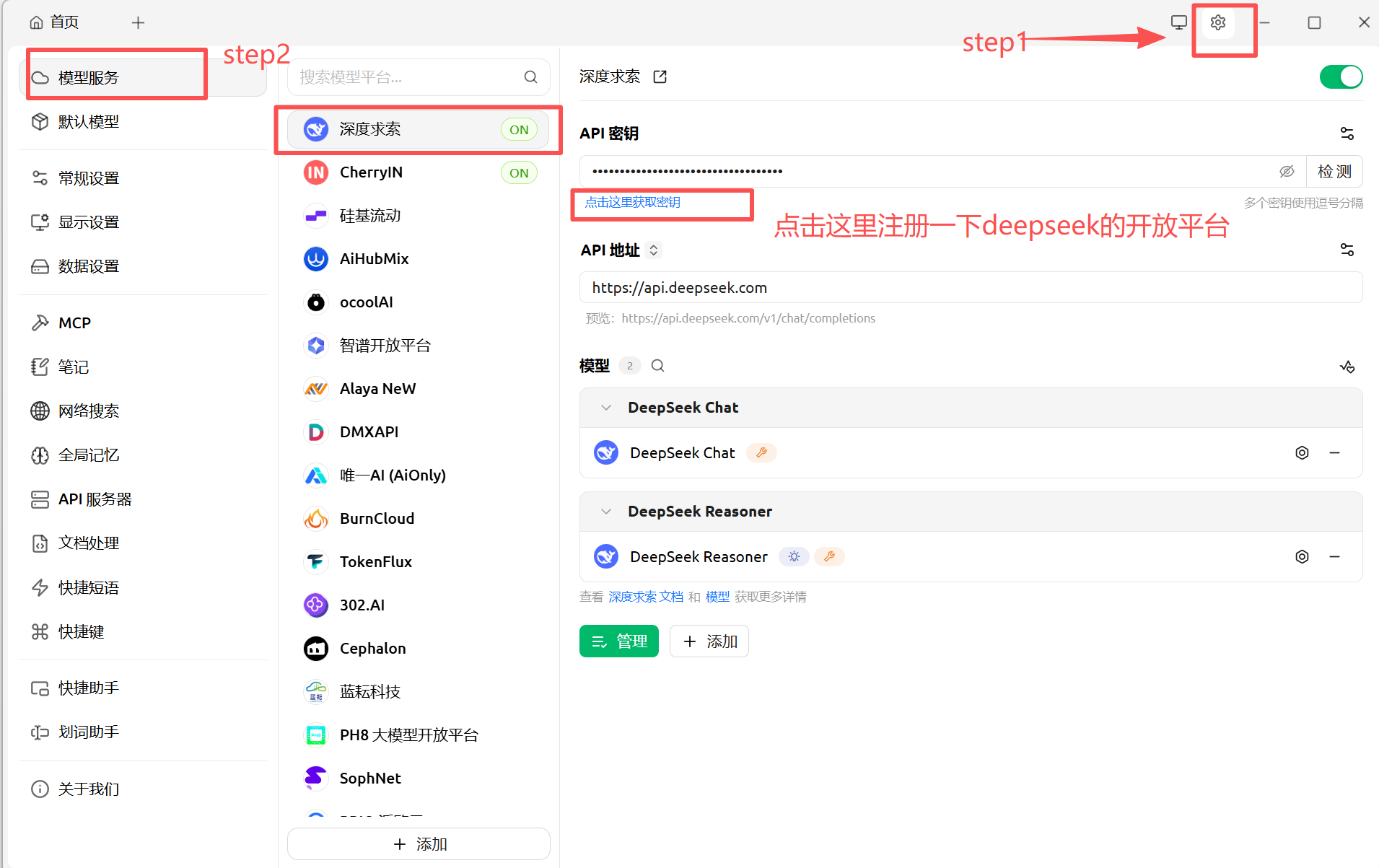Click the API address field with api.deepseek.com

point(971,288)
